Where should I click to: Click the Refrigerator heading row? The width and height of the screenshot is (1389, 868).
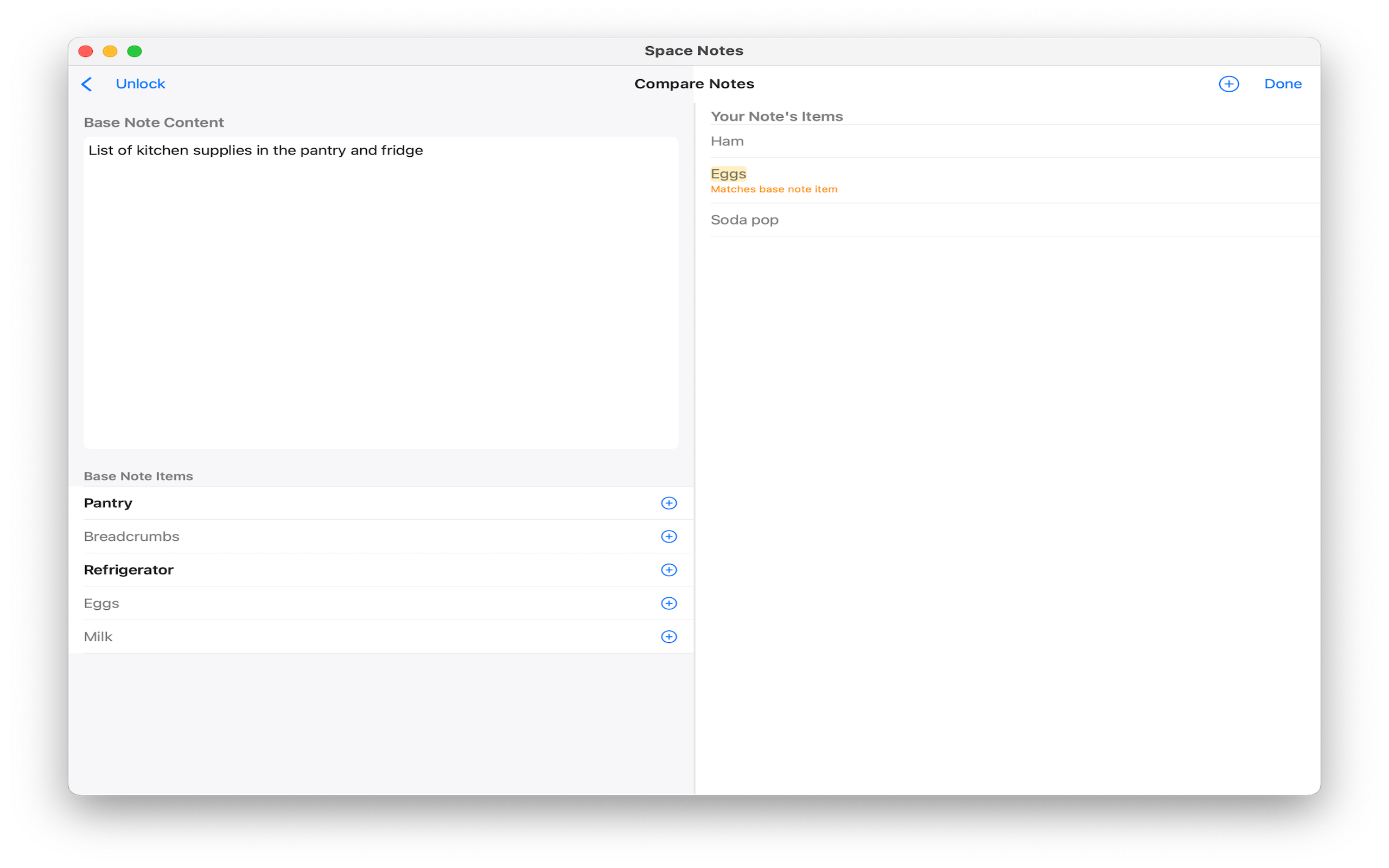380,570
